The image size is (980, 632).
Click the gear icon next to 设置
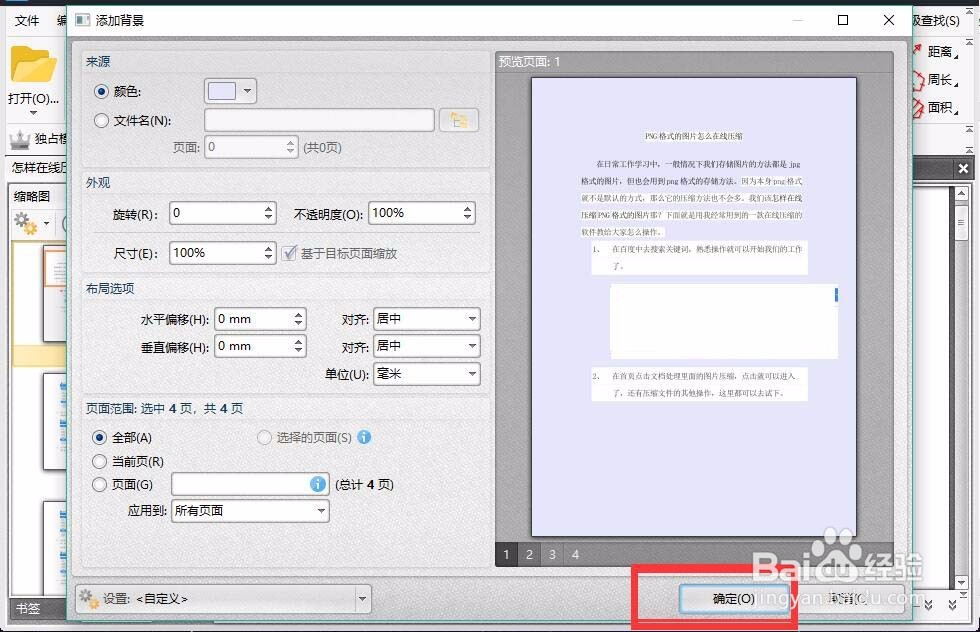pyautogui.click(x=85, y=598)
